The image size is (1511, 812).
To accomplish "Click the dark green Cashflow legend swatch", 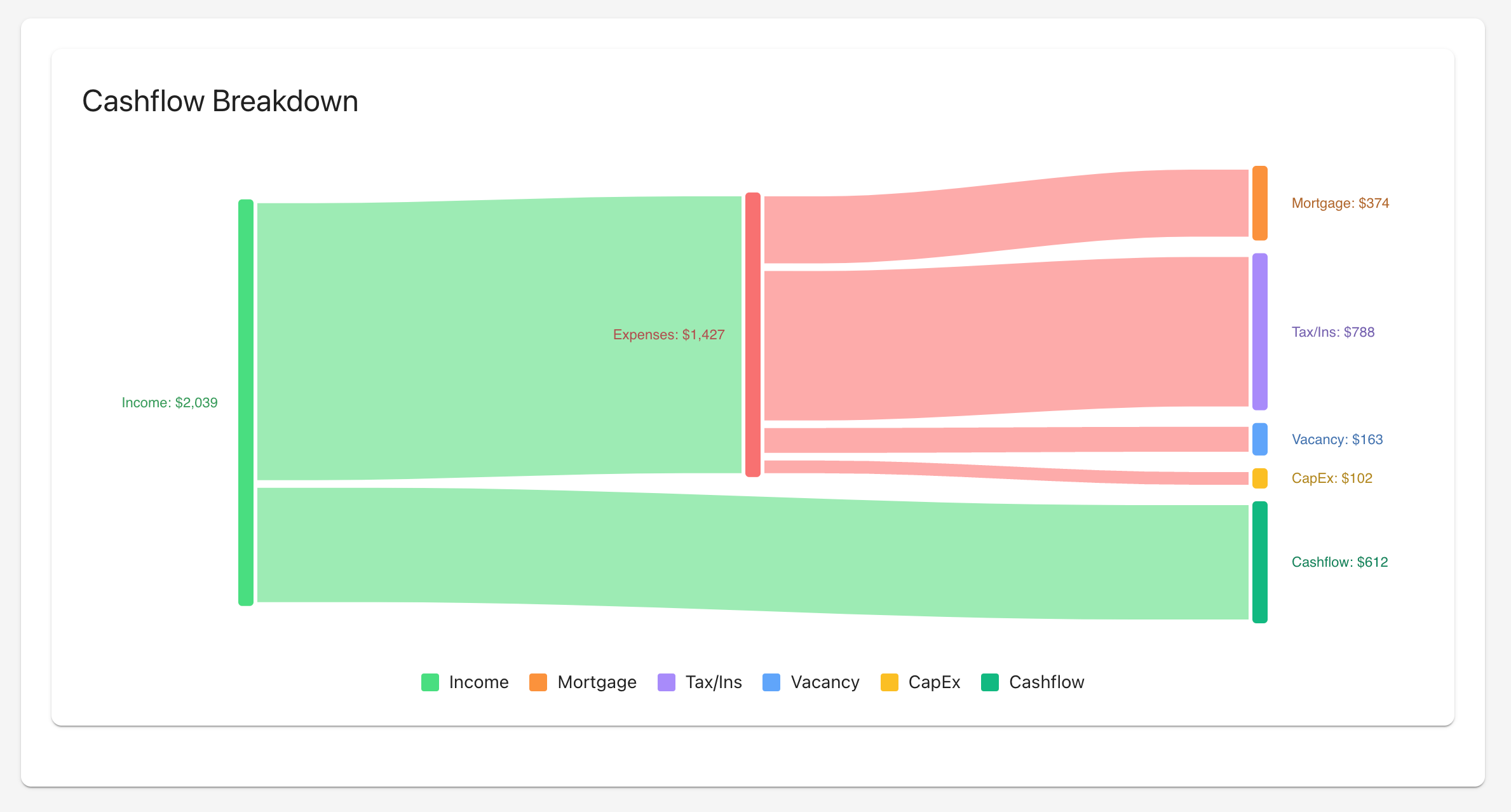I will (990, 682).
